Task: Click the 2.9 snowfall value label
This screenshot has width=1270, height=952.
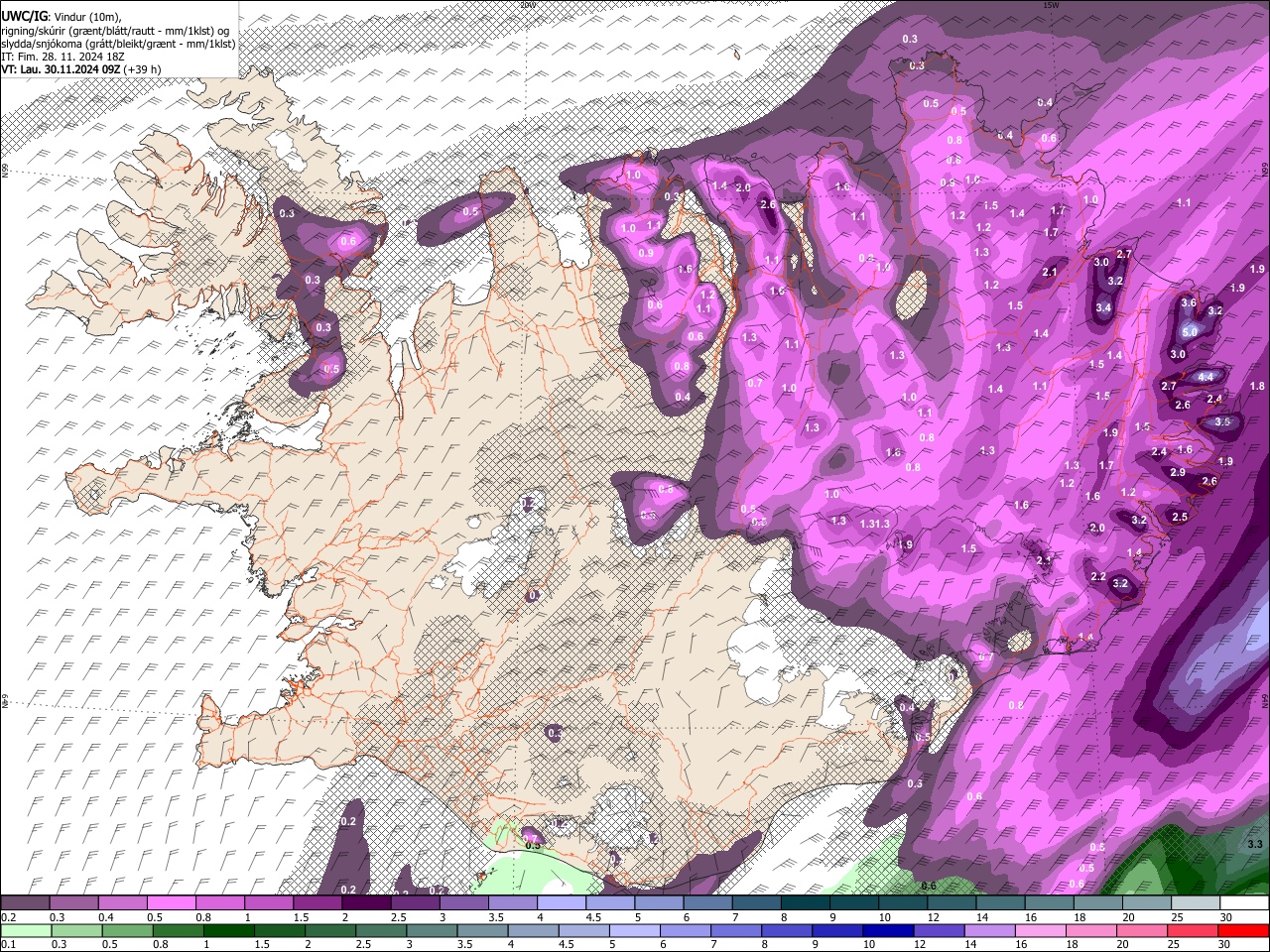Action: pos(1178,473)
